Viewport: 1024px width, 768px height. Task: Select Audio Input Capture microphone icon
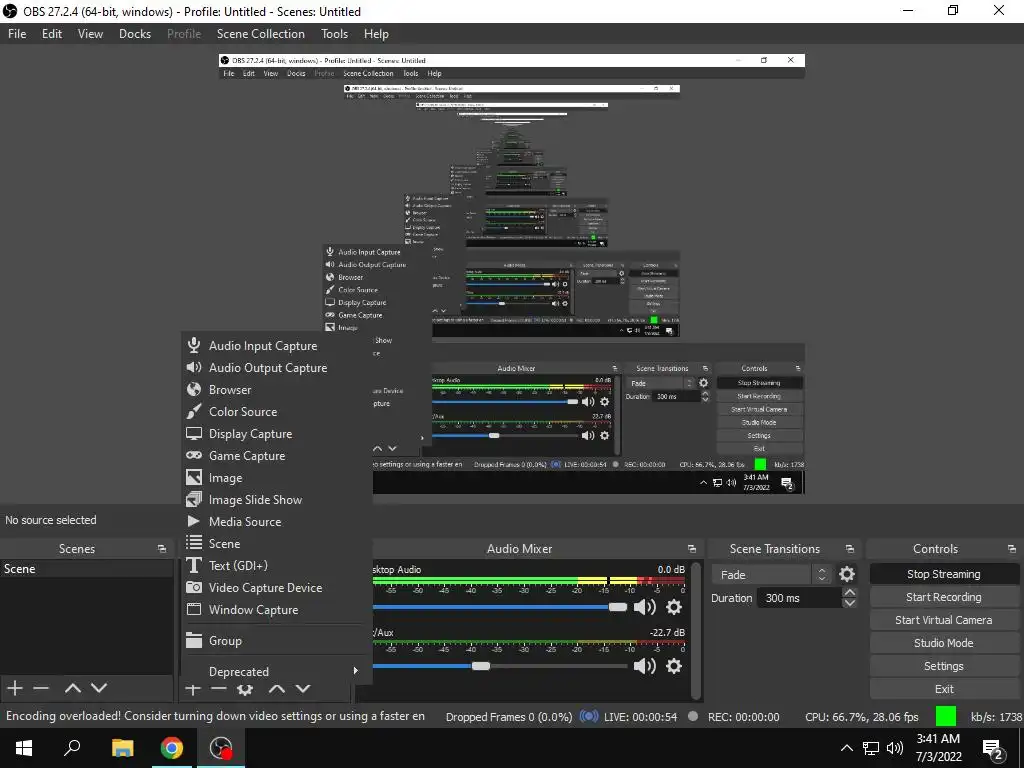click(x=193, y=345)
